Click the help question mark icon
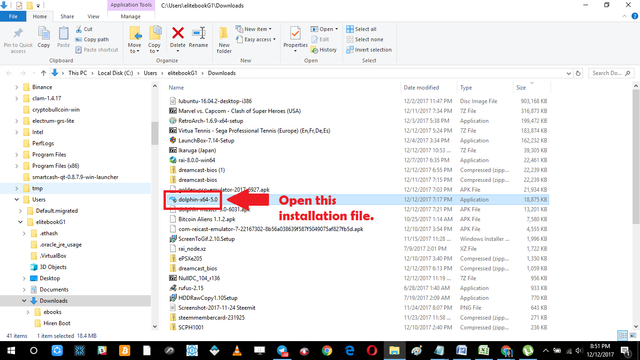This screenshot has height=360, width=640. pyautogui.click(x=635, y=16)
